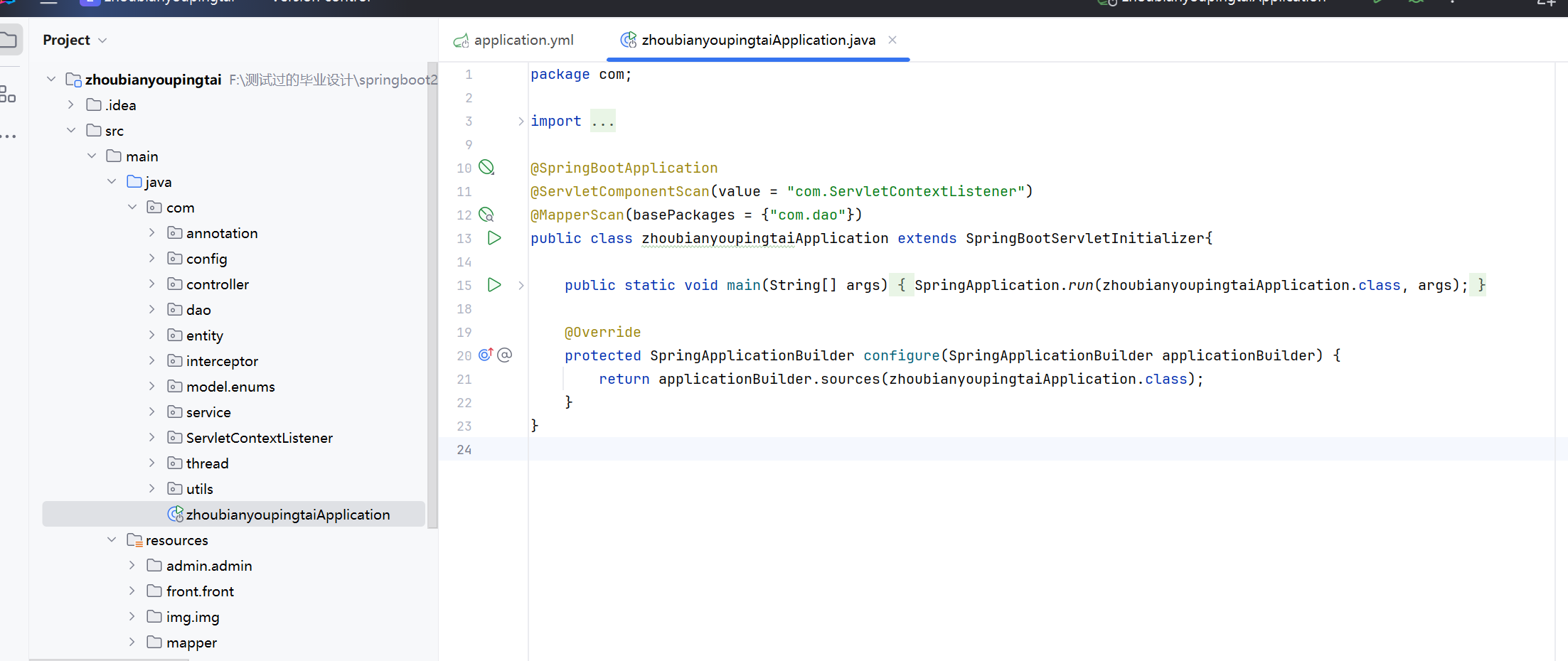Image resolution: width=1568 pixels, height=661 pixels.
Task: Click the annotation package icon
Action: (175, 233)
